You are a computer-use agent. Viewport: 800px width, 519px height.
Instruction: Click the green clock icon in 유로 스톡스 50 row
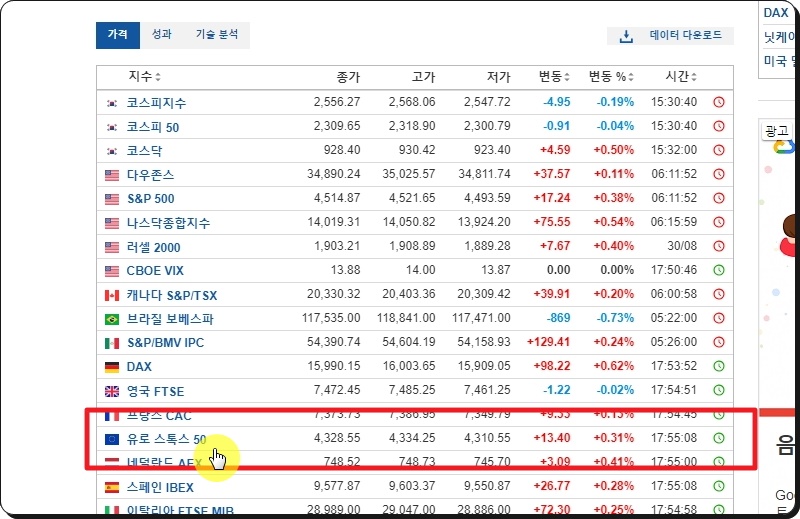click(x=719, y=438)
